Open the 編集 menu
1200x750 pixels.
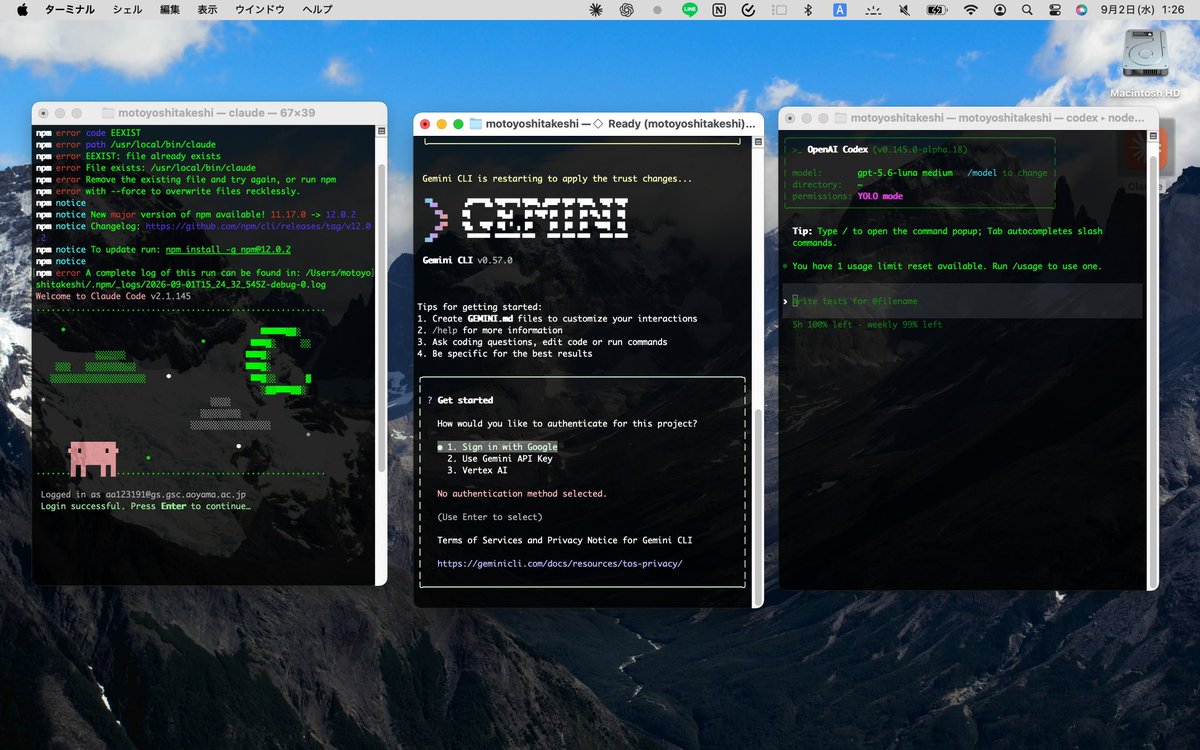click(x=170, y=9)
